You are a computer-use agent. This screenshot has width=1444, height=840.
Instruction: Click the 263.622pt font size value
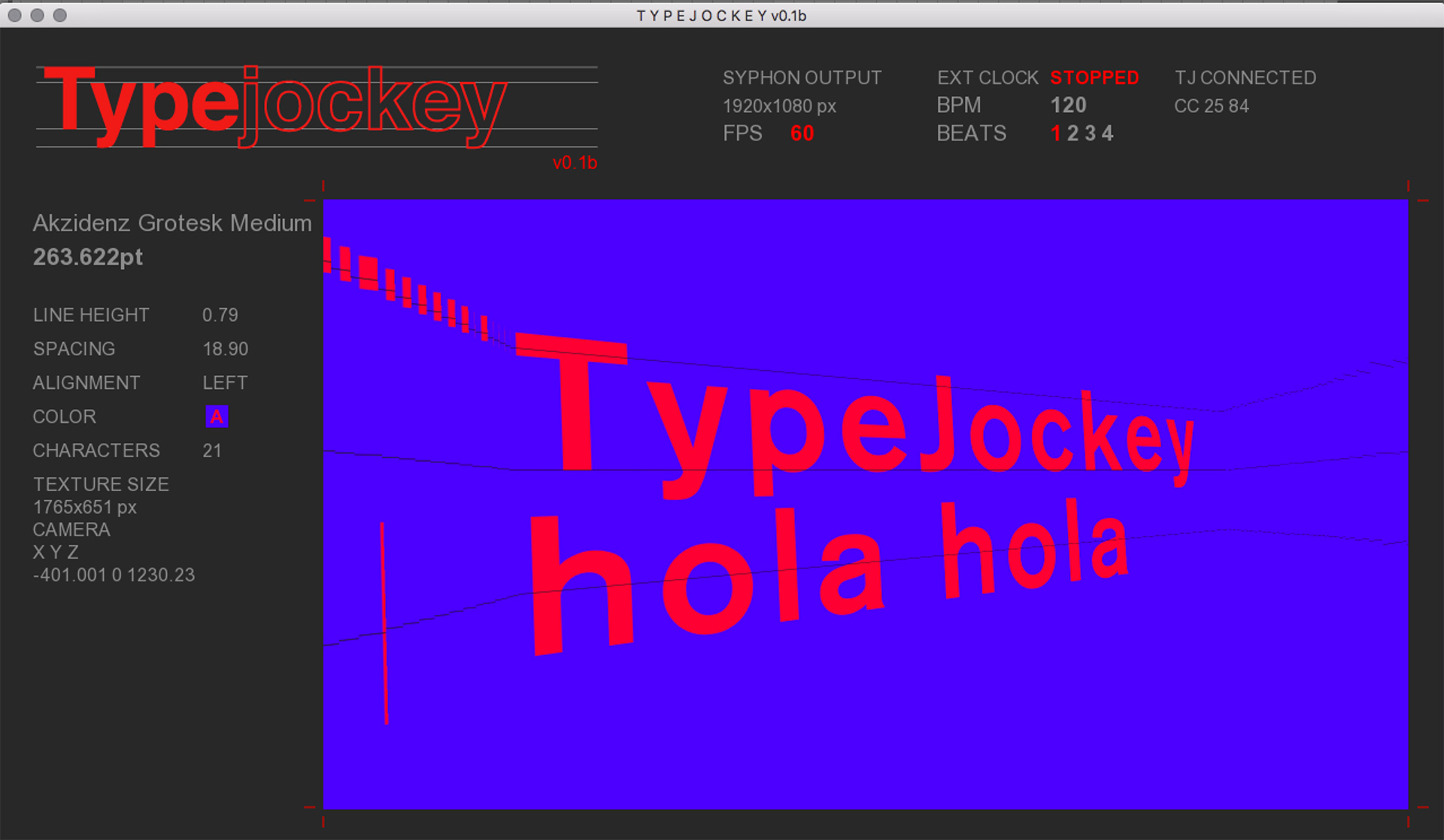point(88,257)
